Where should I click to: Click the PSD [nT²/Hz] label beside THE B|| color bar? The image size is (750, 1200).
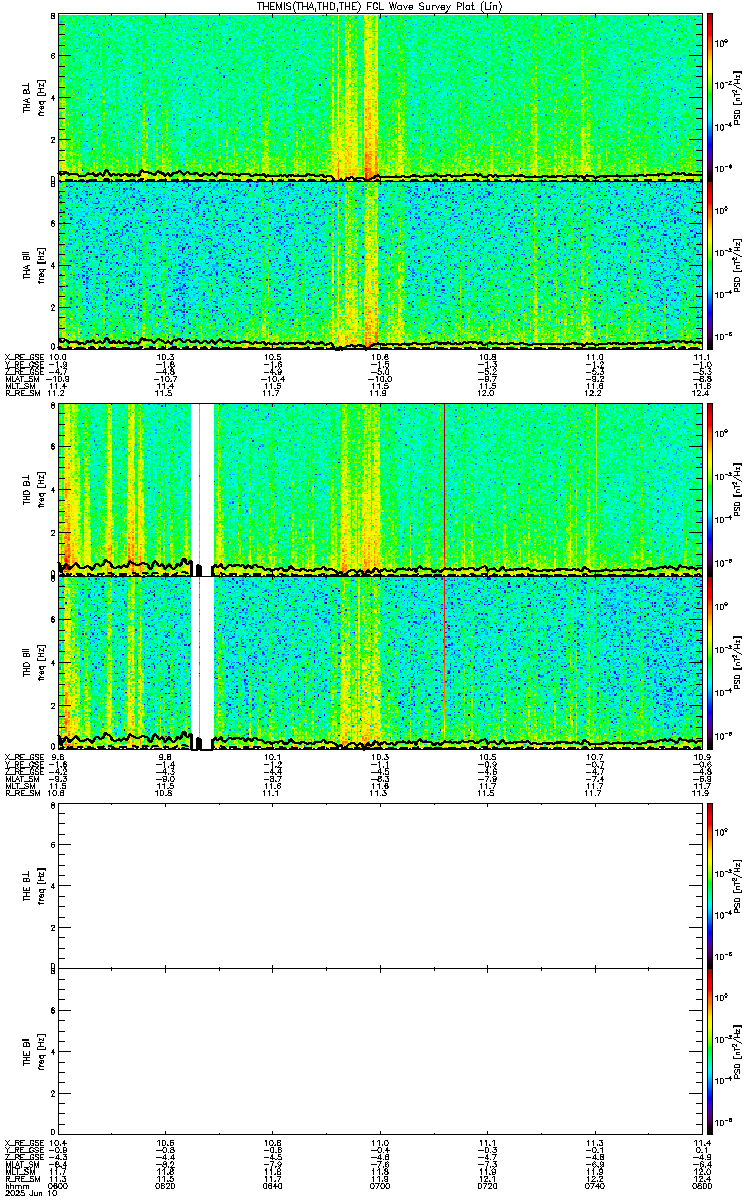pos(735,1050)
